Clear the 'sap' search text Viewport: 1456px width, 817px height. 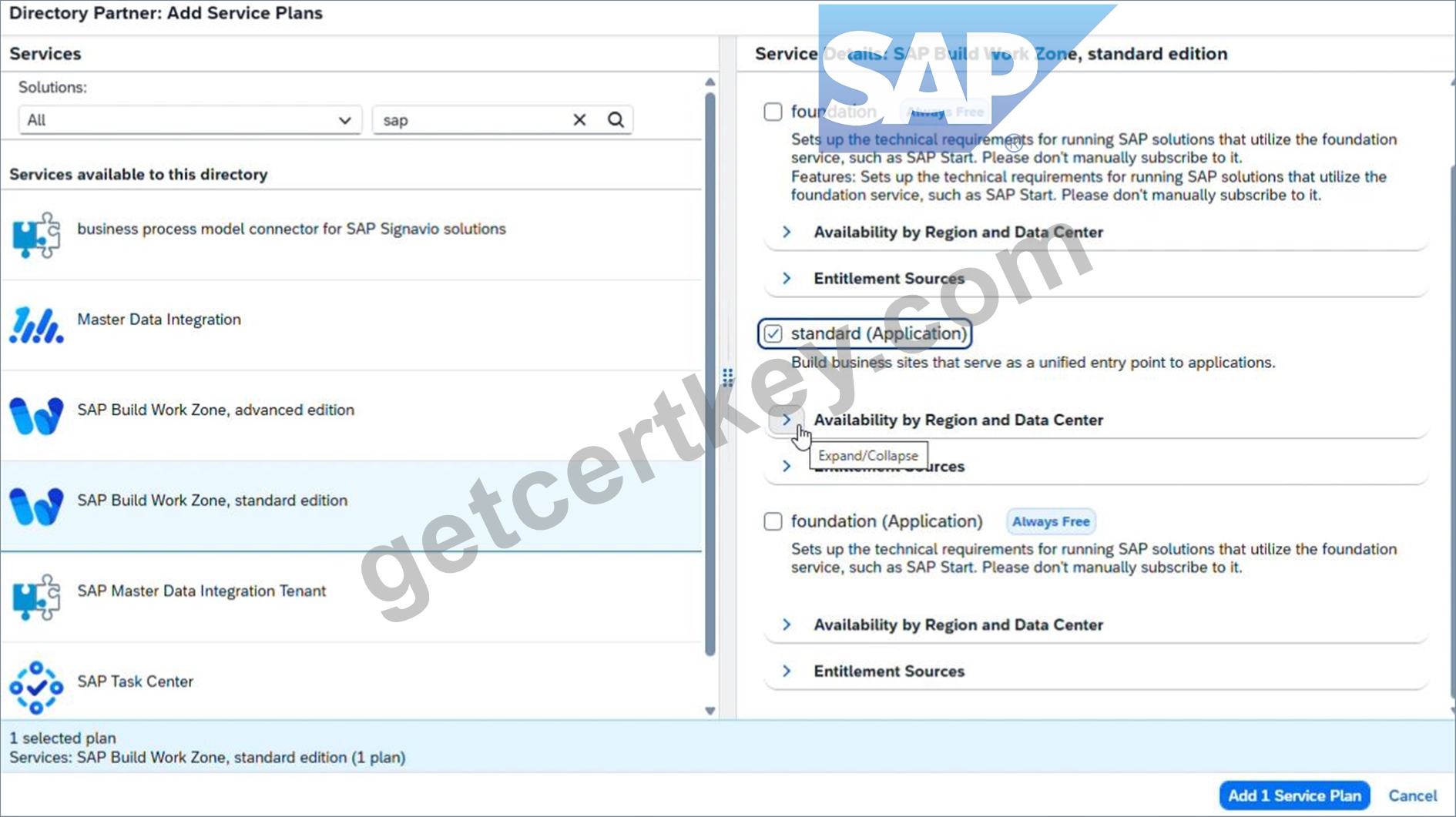click(x=579, y=120)
